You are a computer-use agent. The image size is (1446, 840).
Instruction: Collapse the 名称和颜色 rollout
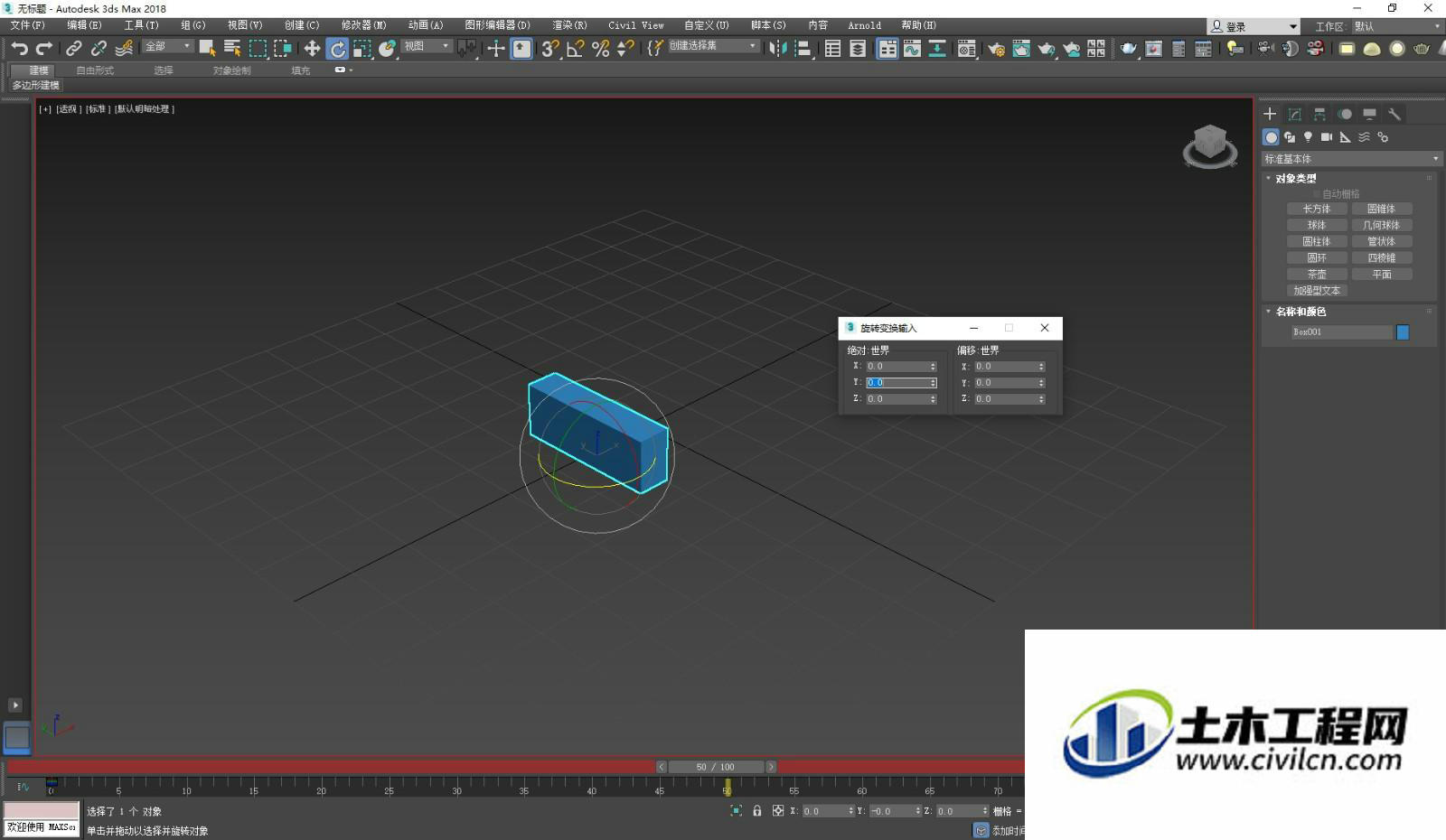pos(1300,312)
